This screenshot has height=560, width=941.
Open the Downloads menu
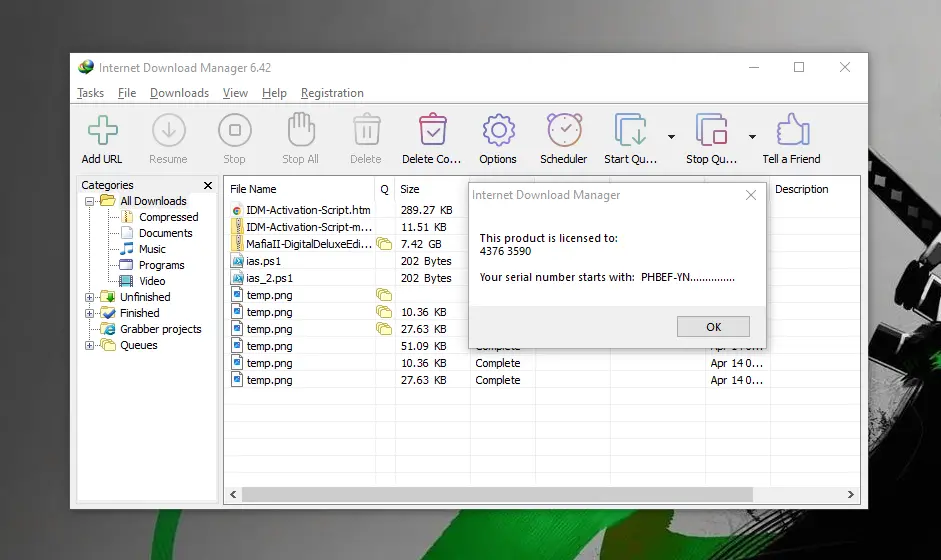point(179,93)
